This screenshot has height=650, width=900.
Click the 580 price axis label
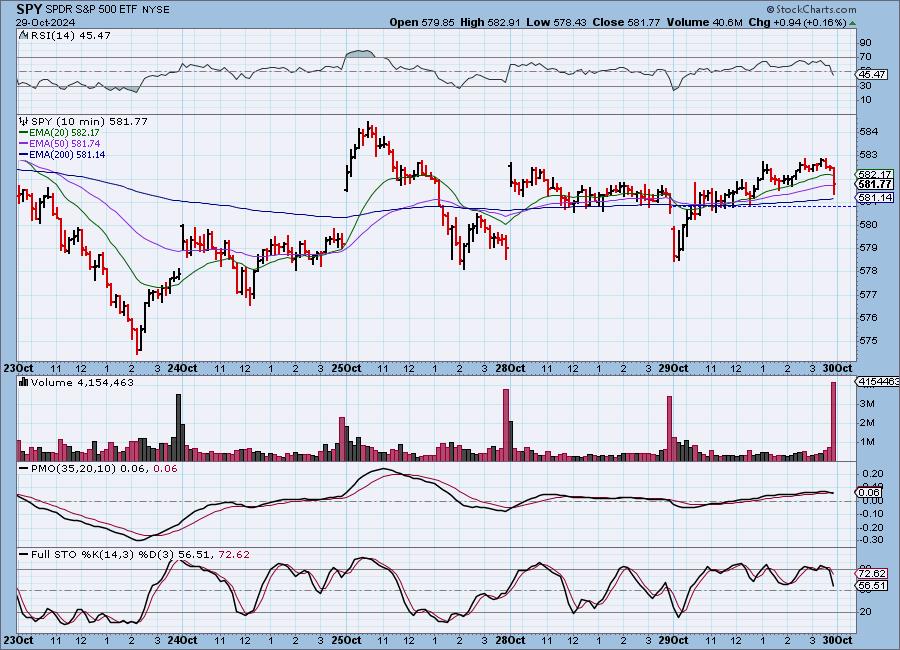[869, 225]
